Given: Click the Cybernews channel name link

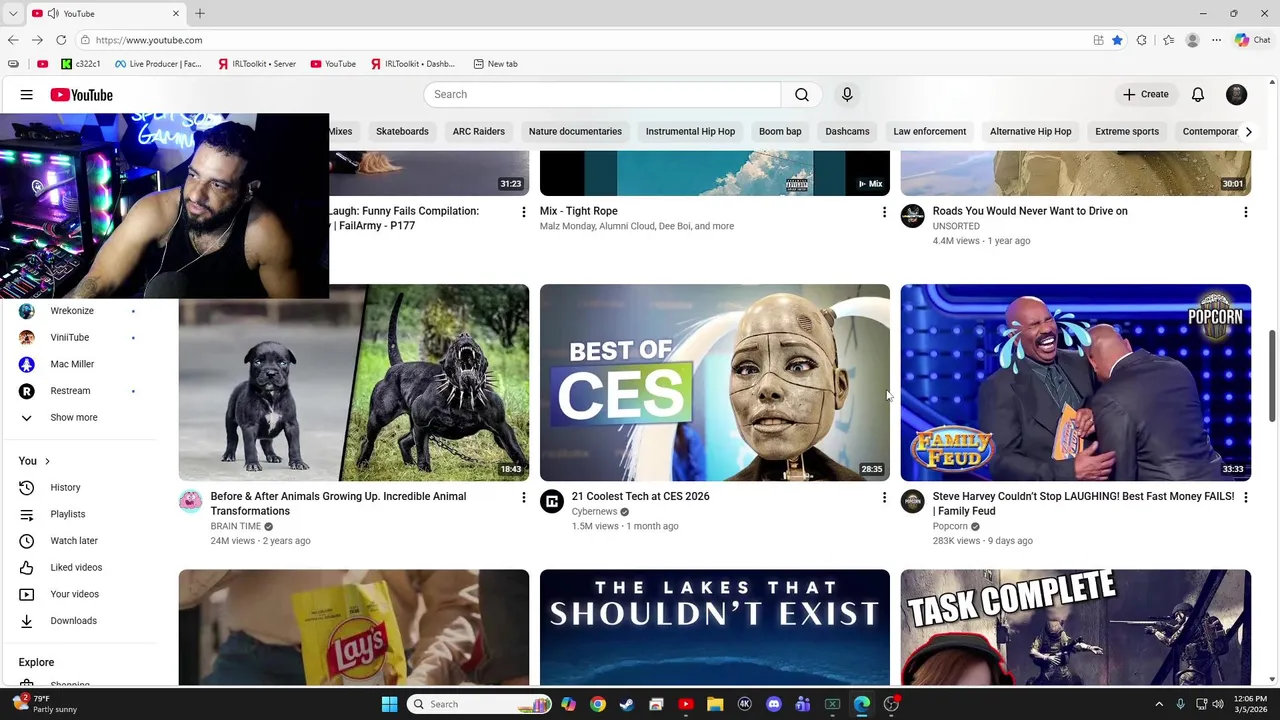Looking at the screenshot, I should coord(594,512).
